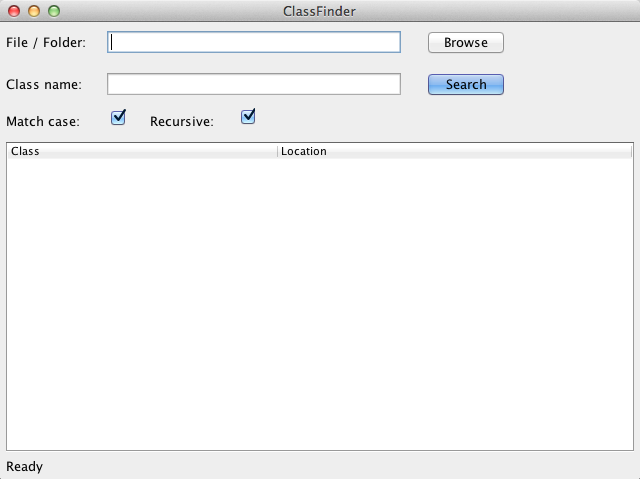Click the divider between Class and Location headers

(x=278, y=151)
